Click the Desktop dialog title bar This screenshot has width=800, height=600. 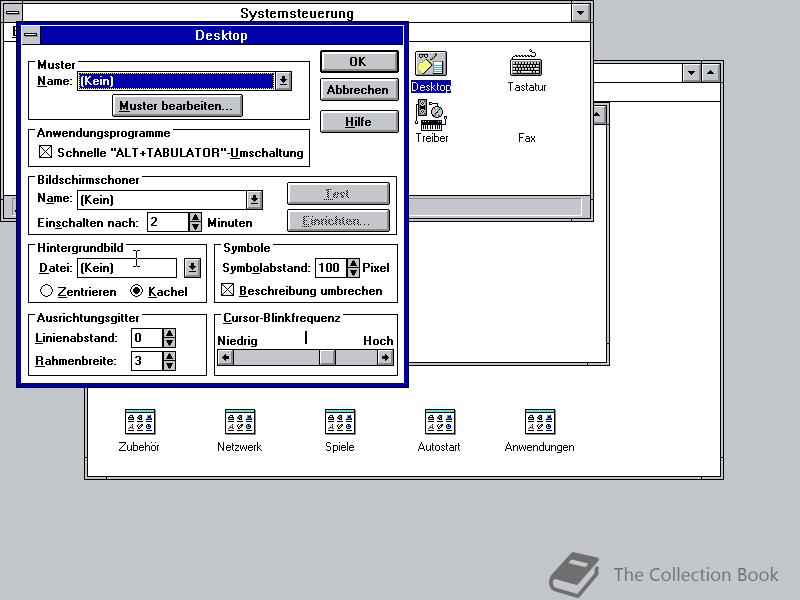point(221,35)
